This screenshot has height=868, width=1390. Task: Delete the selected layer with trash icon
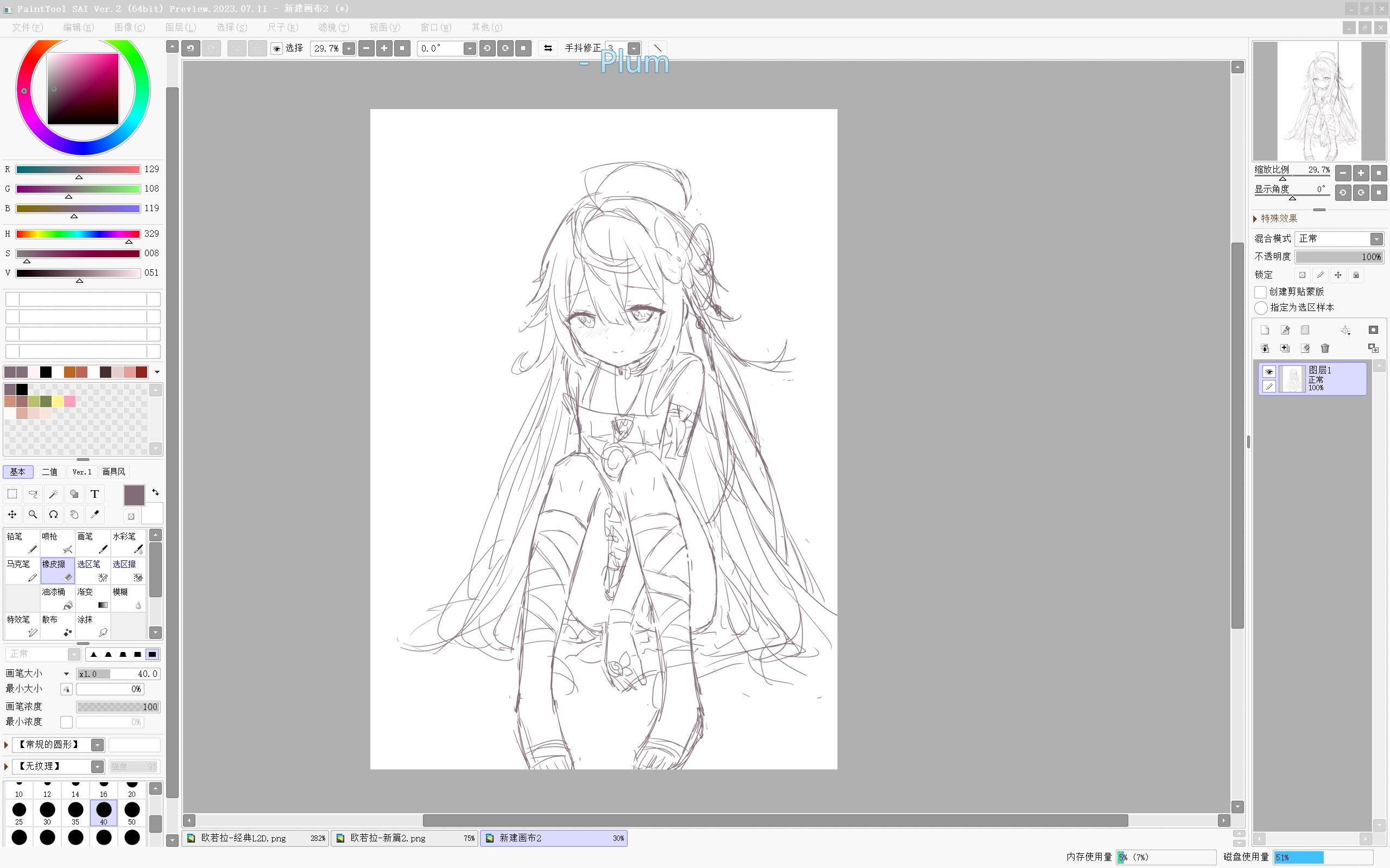(x=1325, y=349)
